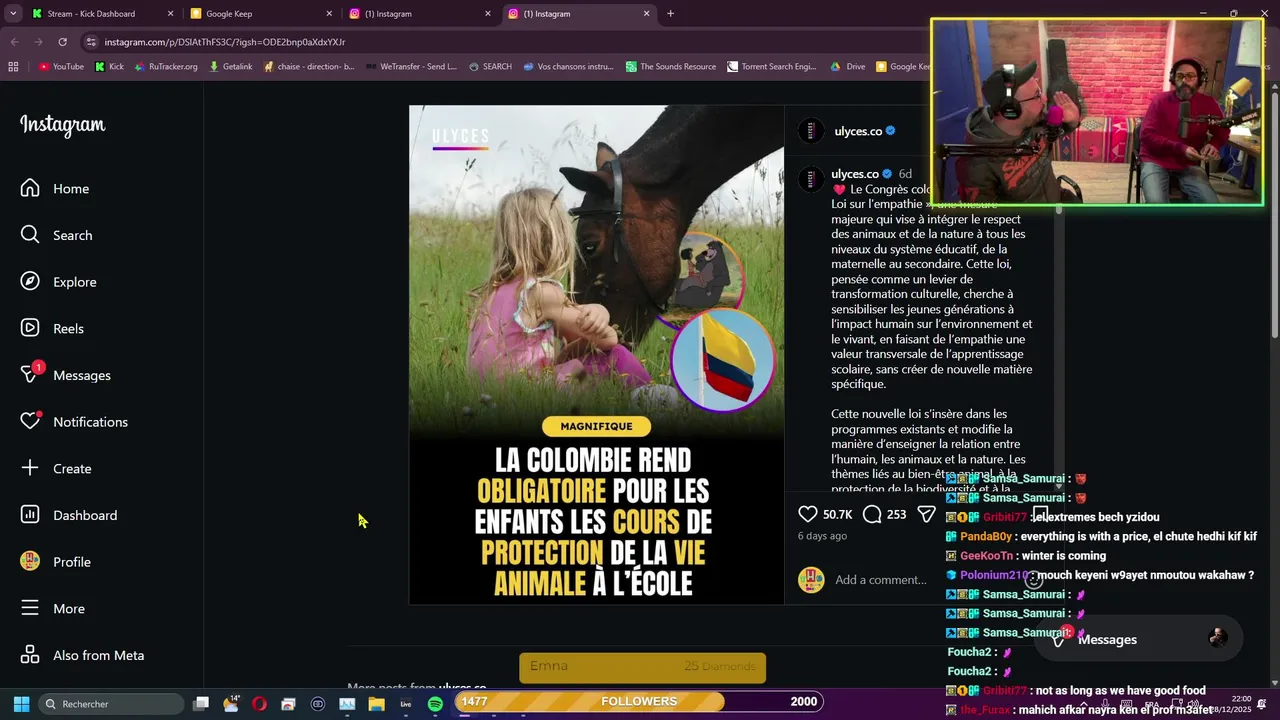Open the YouTube bookmark
Screen dimensions: 1280x720
click(61, 67)
